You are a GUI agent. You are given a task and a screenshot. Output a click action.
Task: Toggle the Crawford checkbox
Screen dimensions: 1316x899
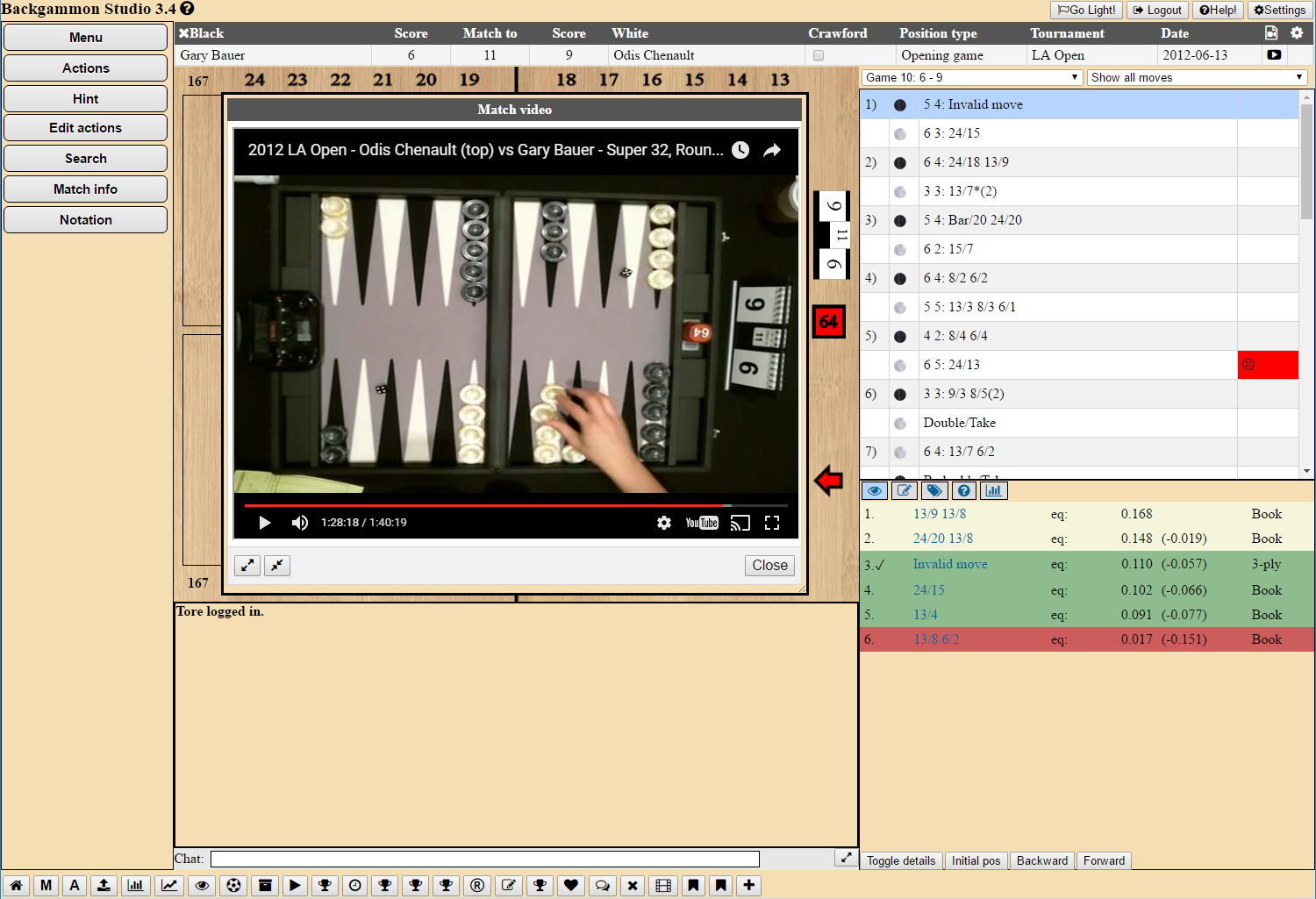(x=819, y=55)
